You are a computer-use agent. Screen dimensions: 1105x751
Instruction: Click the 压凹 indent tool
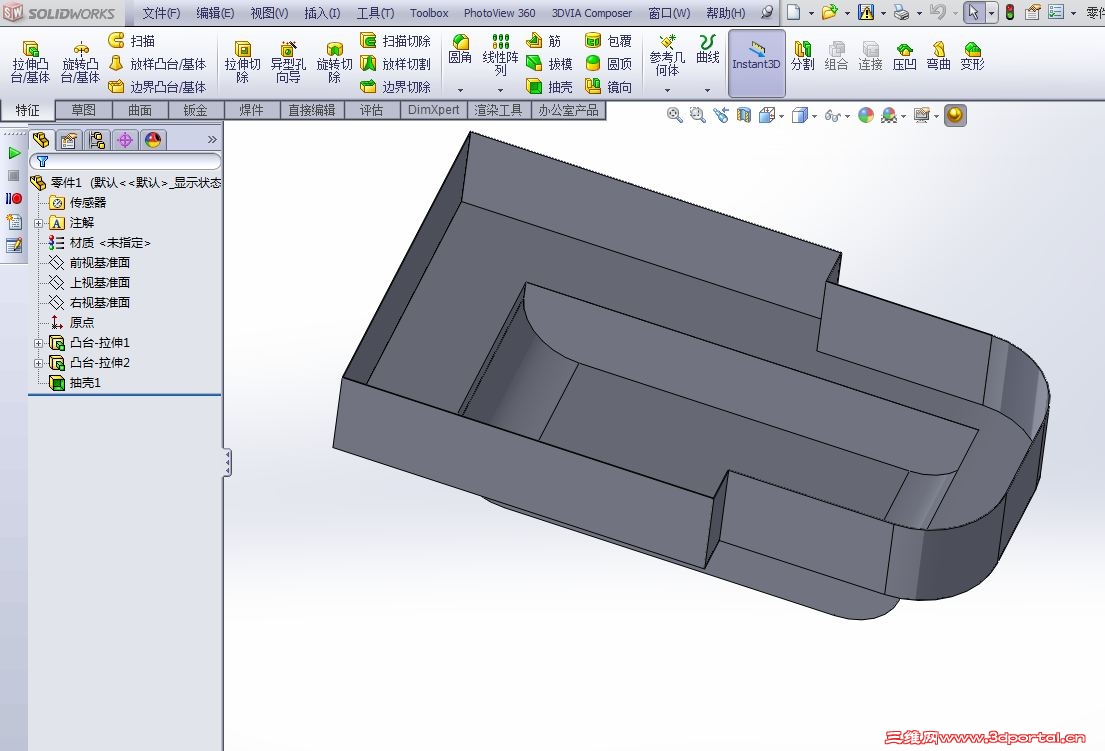coord(904,55)
